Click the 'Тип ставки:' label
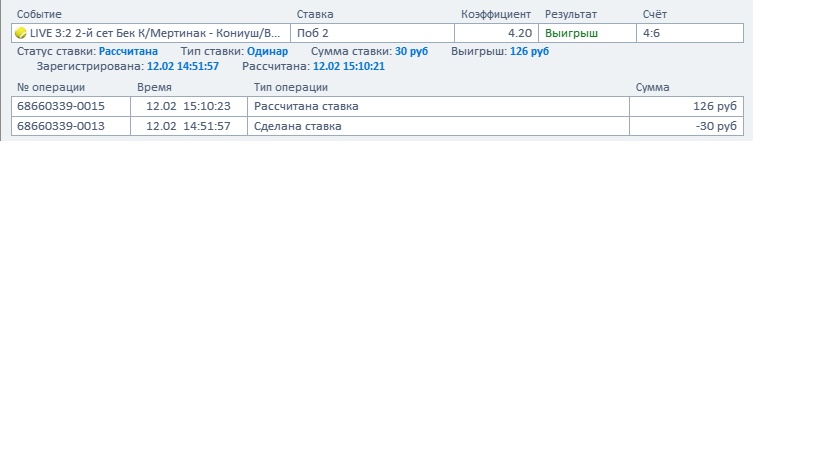Screen dimensions: 819x460 click(x=212, y=51)
